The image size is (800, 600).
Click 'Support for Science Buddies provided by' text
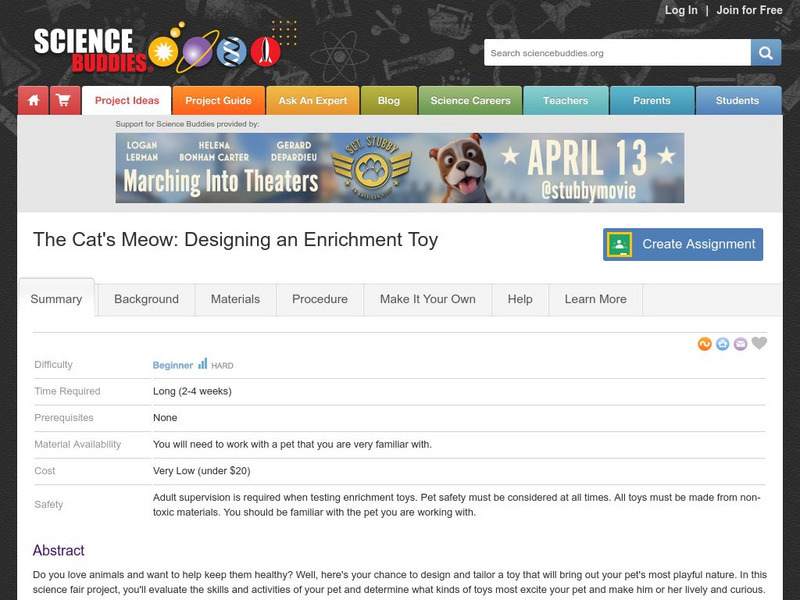[x=187, y=124]
